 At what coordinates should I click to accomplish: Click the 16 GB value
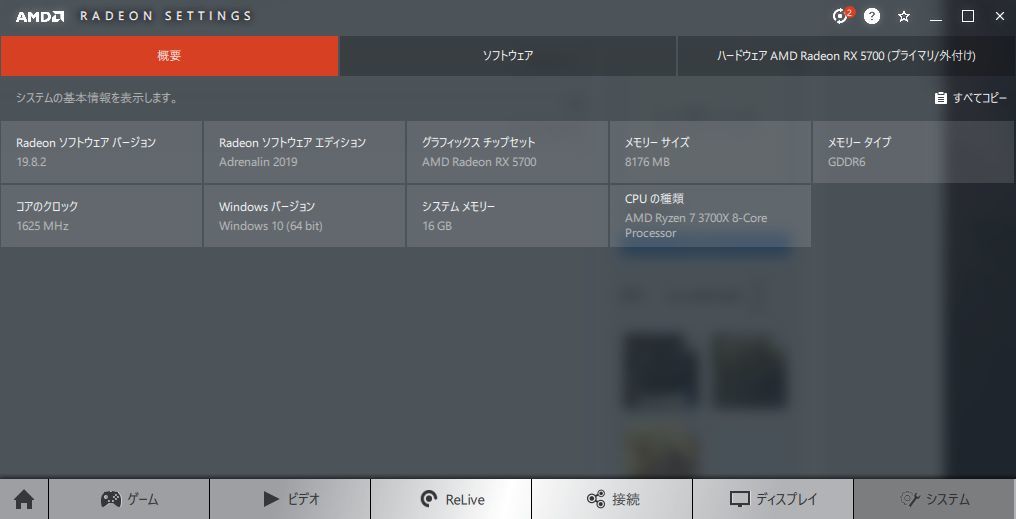437,226
